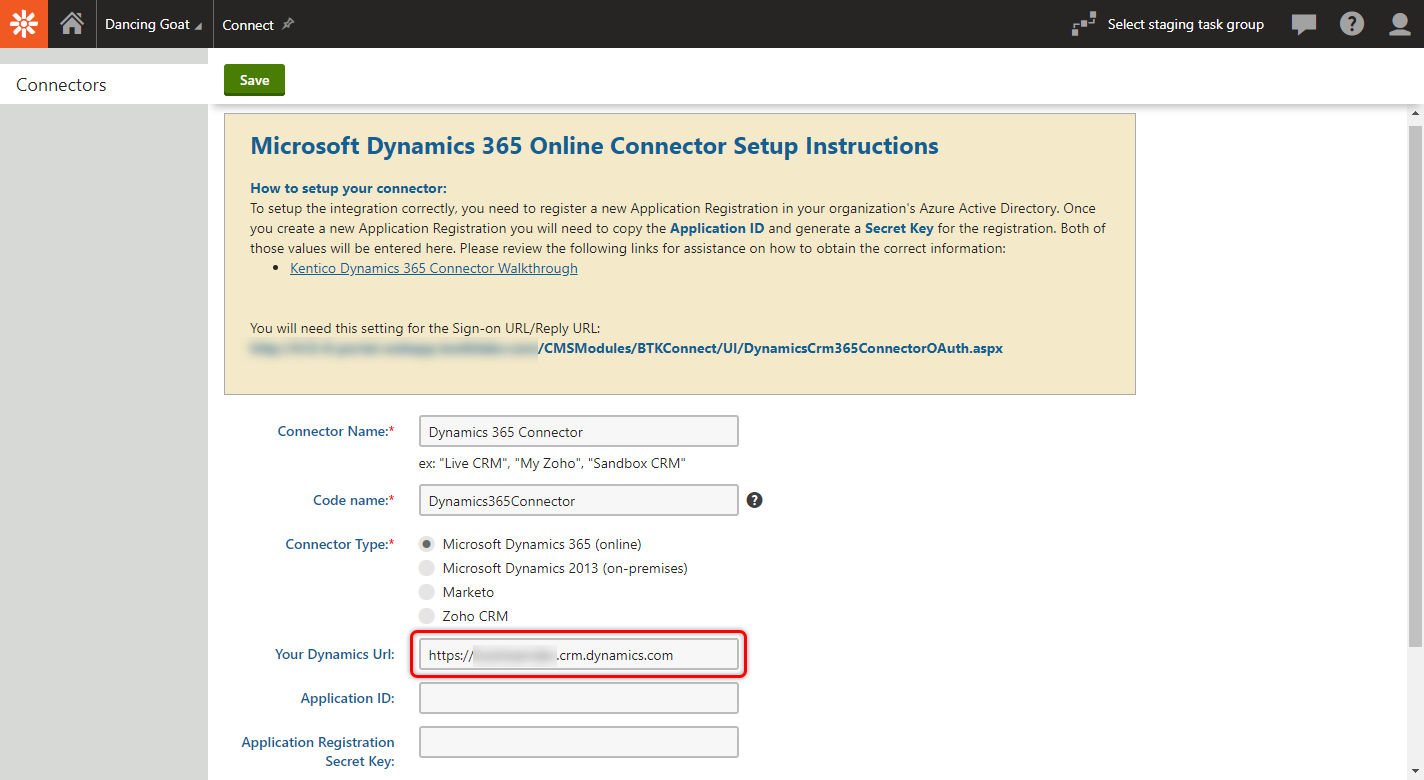The height and width of the screenshot is (780, 1424).
Task: Click the Code name help tooltip icon
Action: 755,500
